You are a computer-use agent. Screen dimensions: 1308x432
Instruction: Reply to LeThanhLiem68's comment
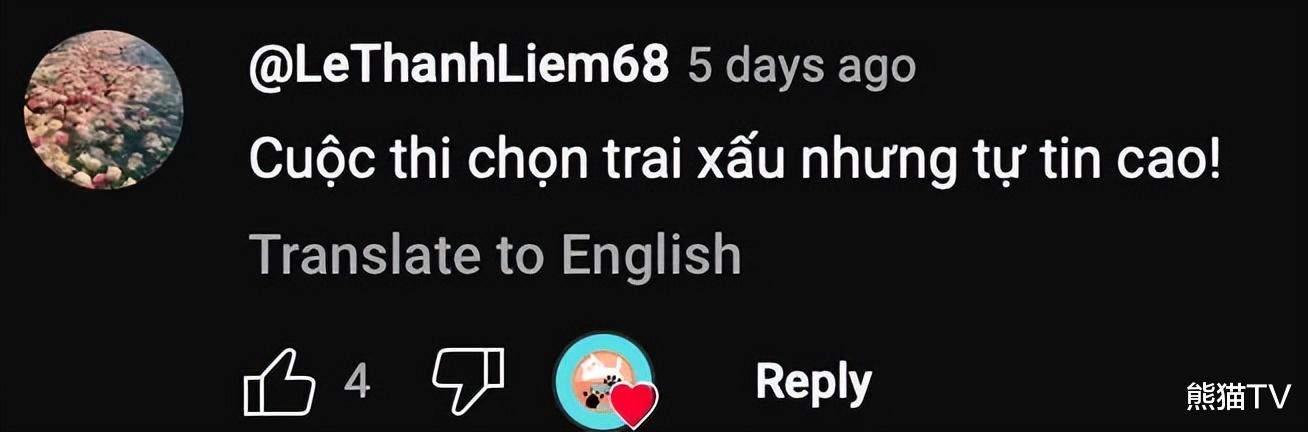coord(814,382)
